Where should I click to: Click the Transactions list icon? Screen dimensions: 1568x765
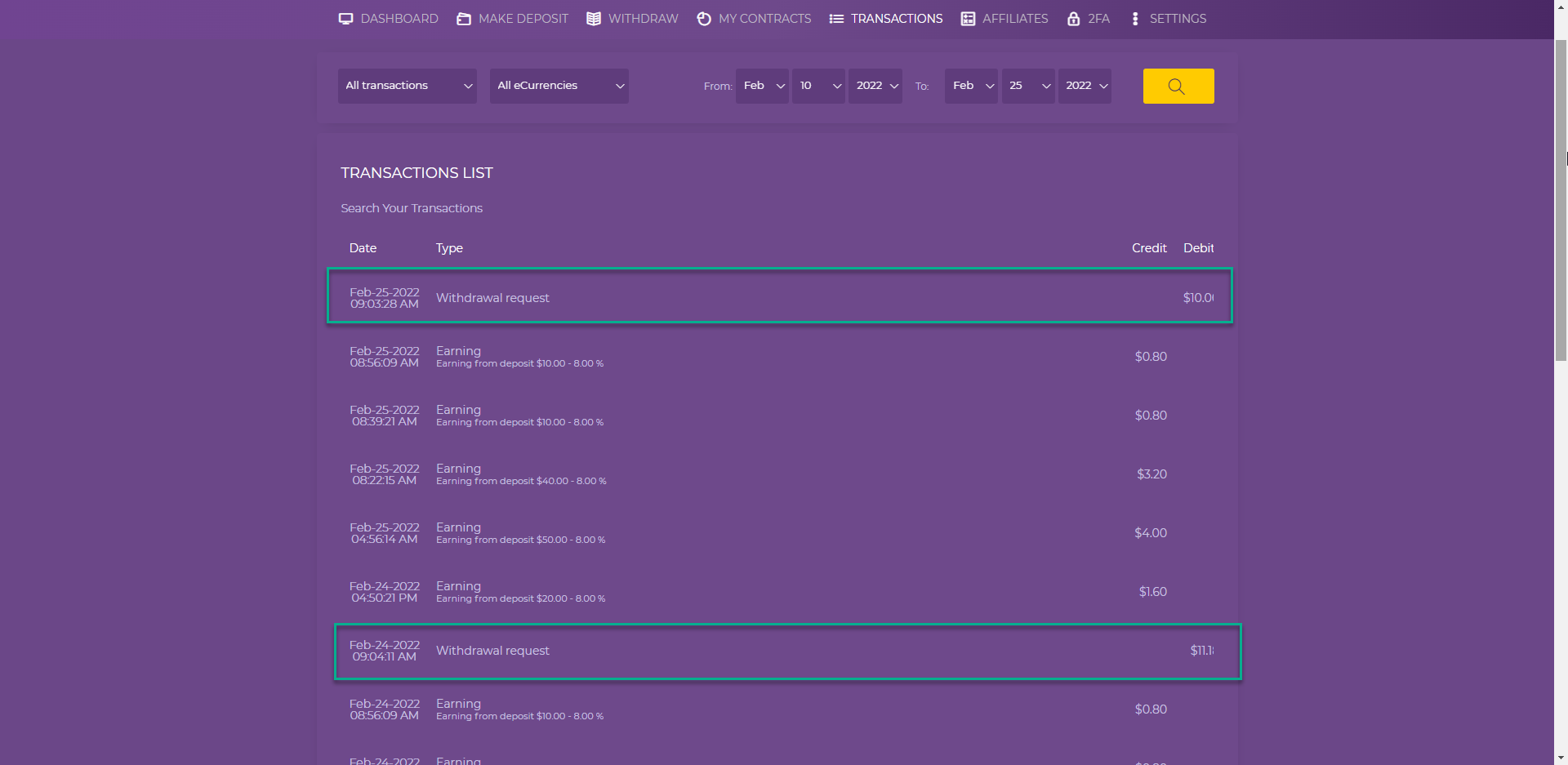836,19
